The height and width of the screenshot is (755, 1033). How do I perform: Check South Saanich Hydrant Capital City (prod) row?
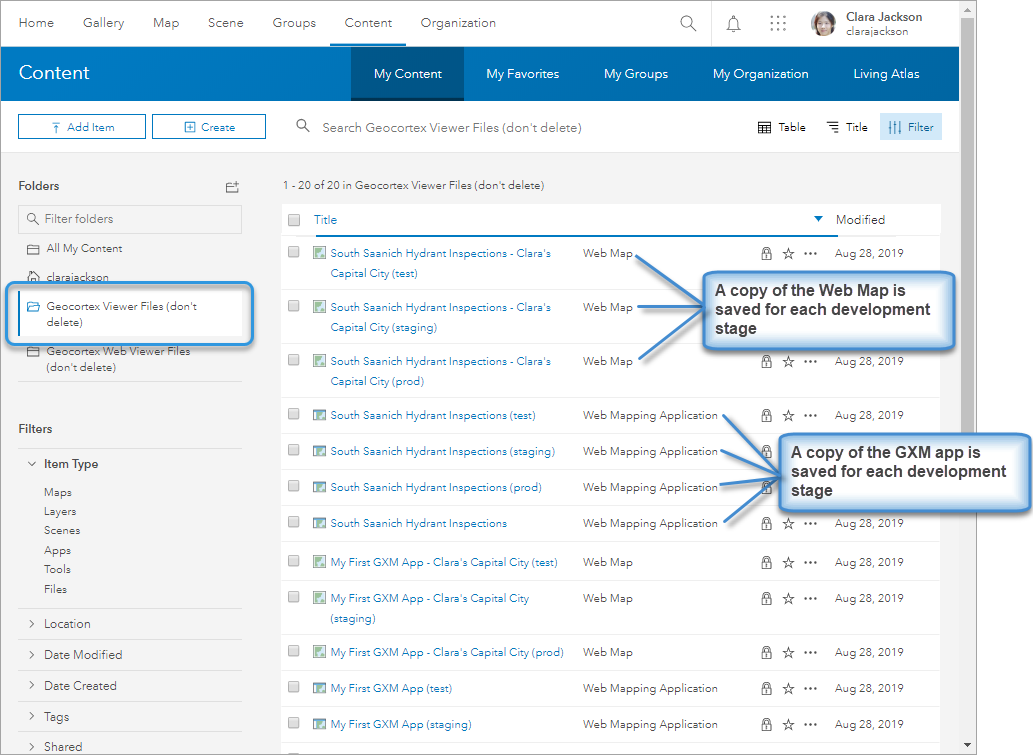pyautogui.click(x=294, y=360)
